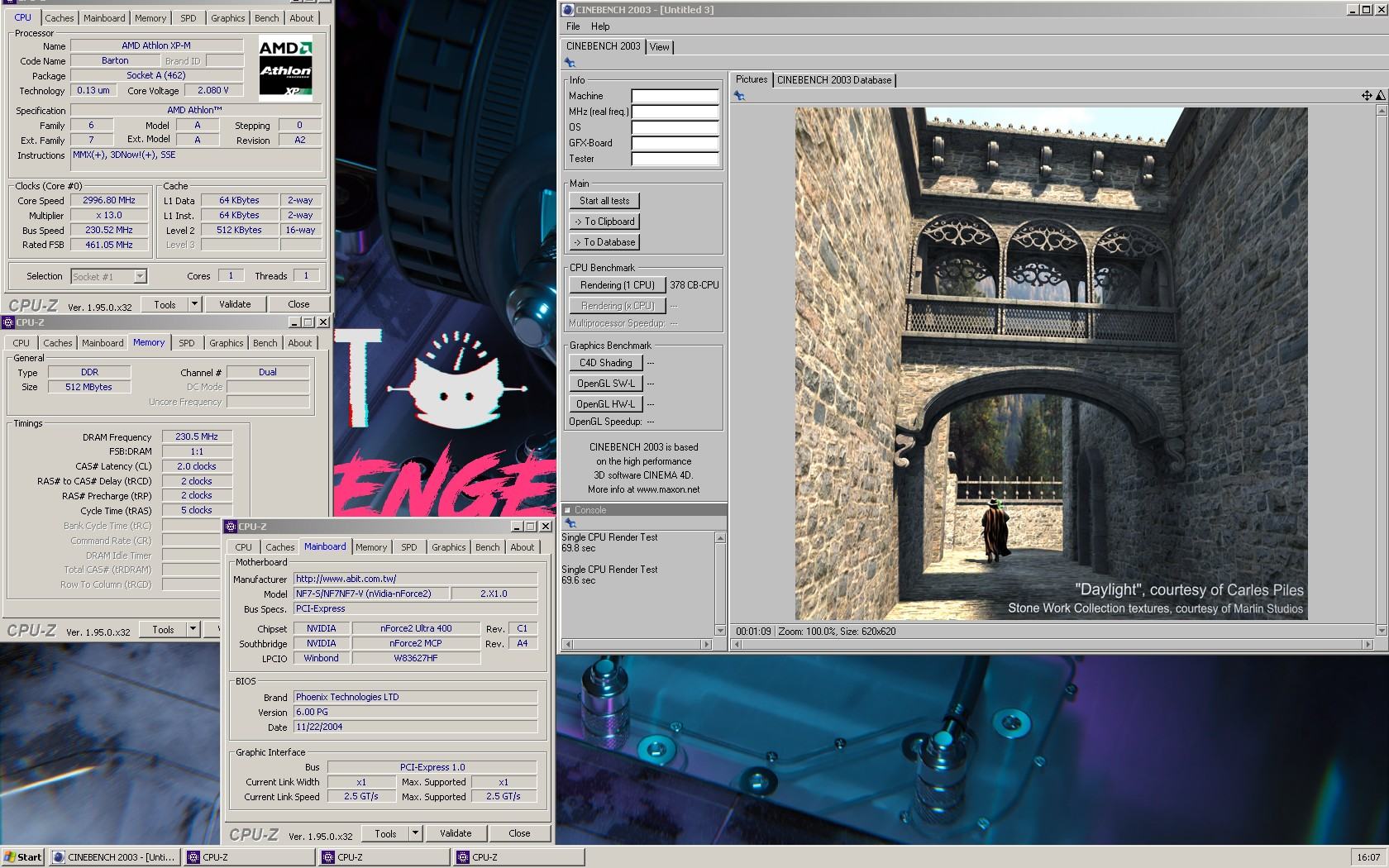Click the move arrows icon in picture viewer
Viewport: 1389px width, 868px height.
point(1367,96)
